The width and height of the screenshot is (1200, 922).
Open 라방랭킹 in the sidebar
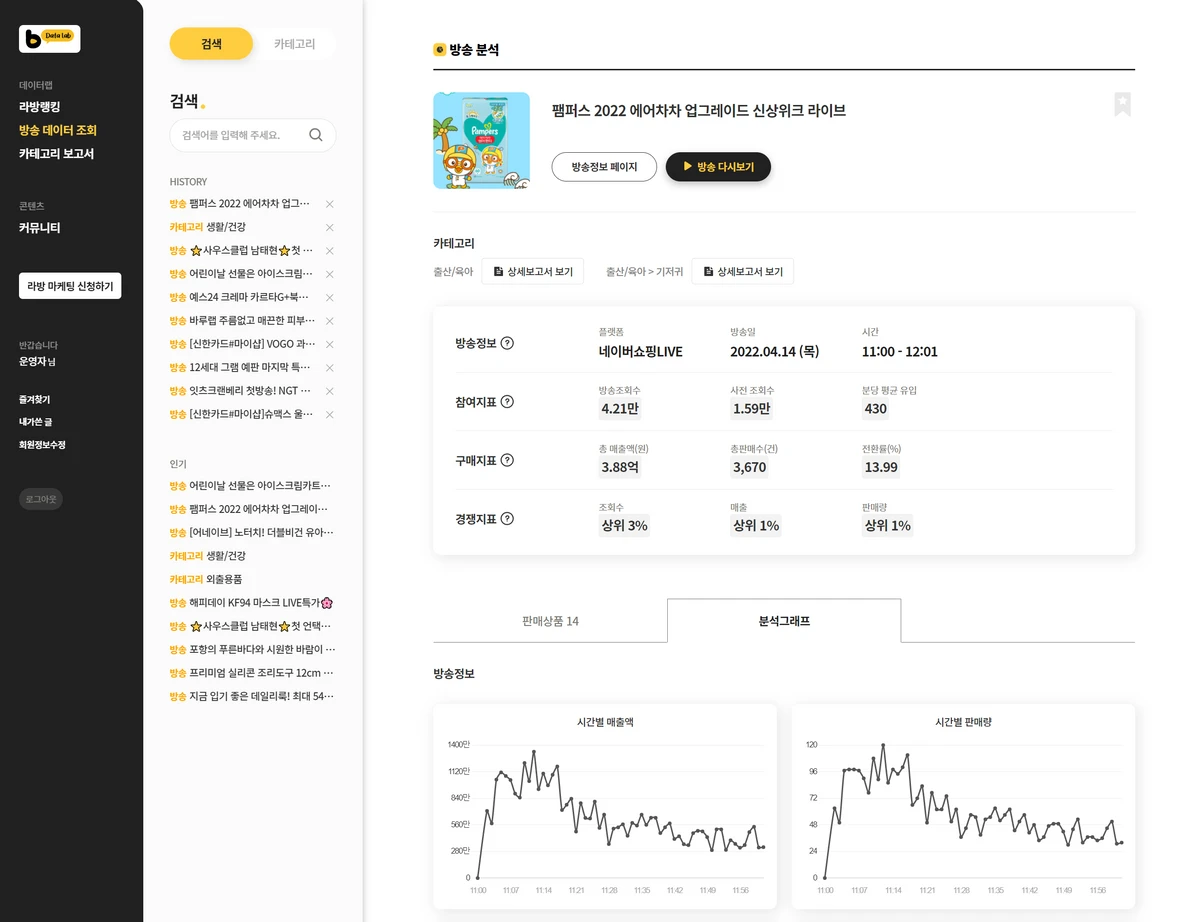click(x=40, y=107)
